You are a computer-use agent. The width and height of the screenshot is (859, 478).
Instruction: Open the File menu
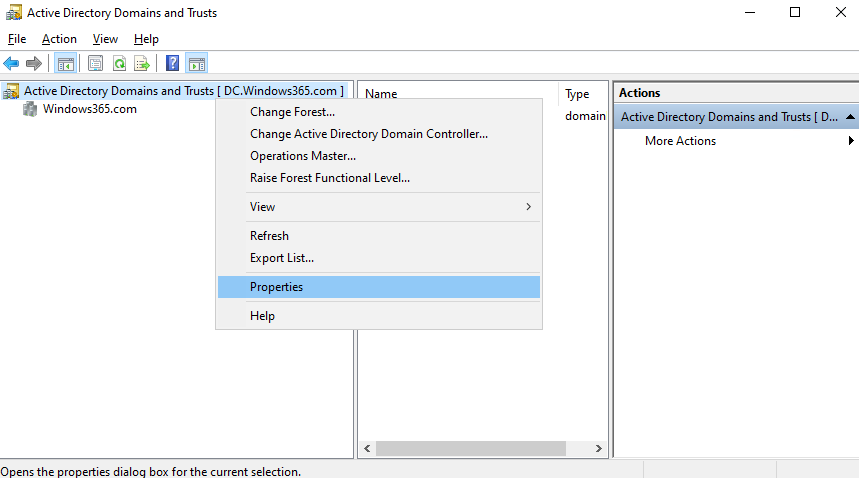click(17, 39)
